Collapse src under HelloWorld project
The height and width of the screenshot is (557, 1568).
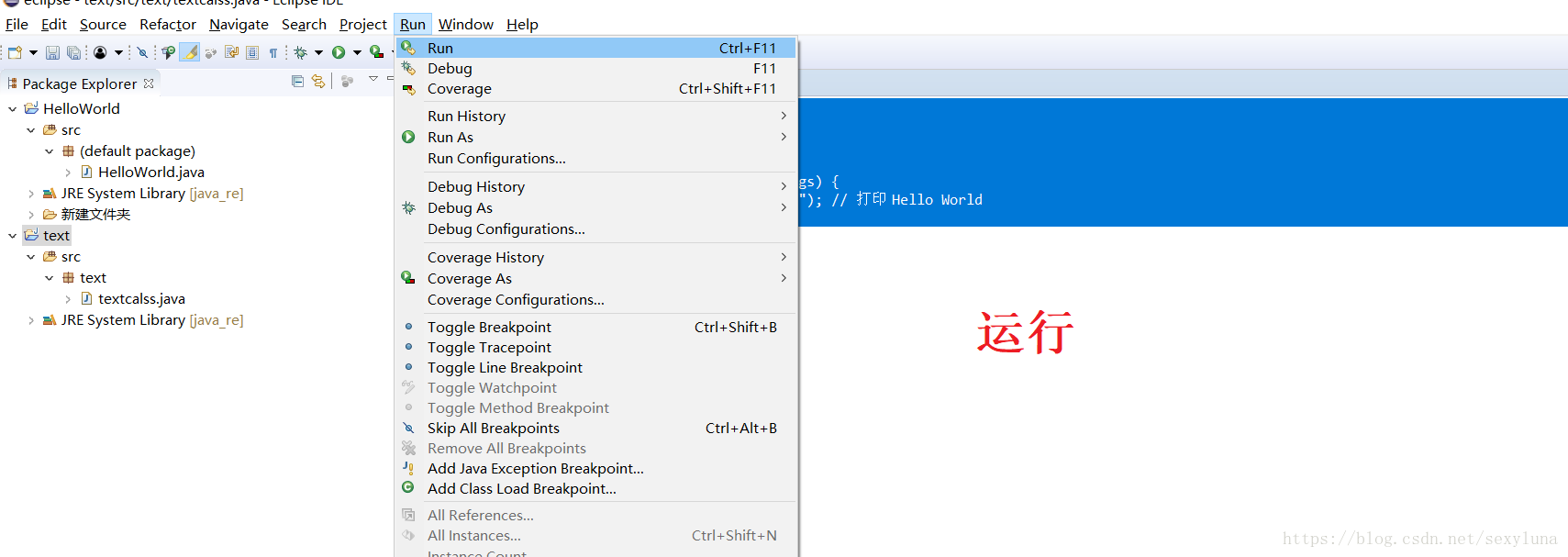pos(30,130)
